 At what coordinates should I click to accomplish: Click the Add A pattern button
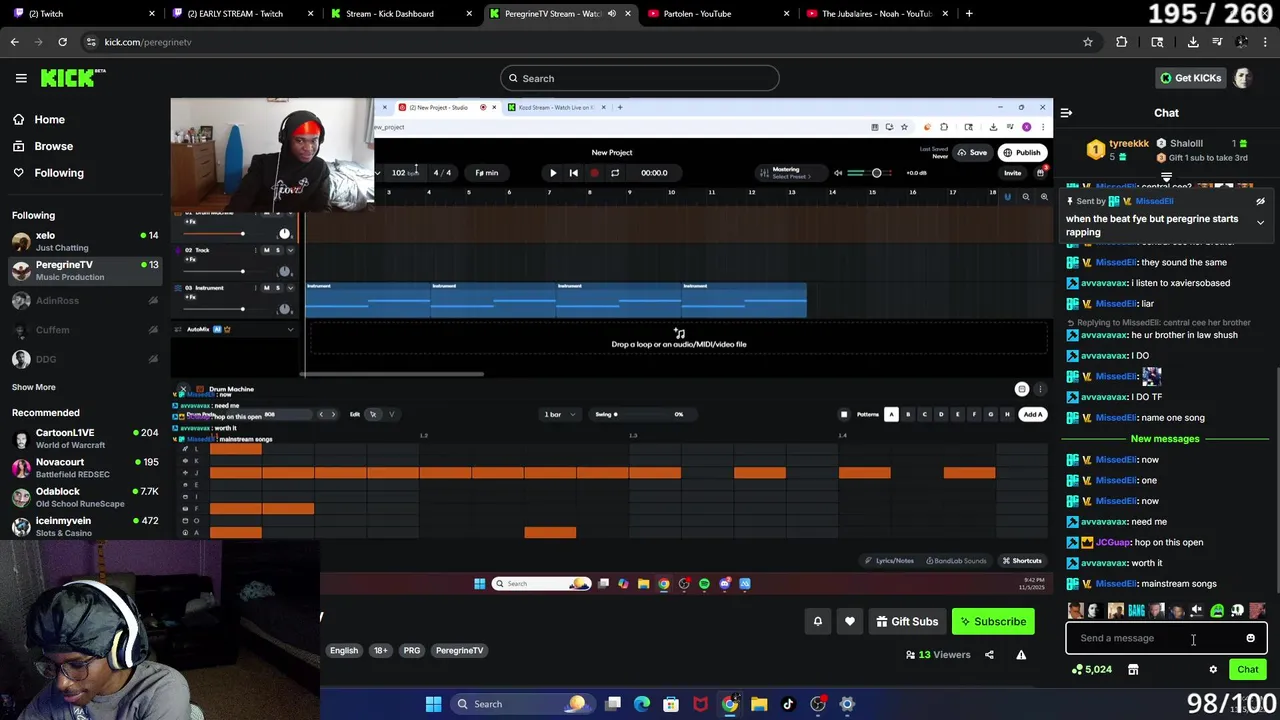[1032, 415]
